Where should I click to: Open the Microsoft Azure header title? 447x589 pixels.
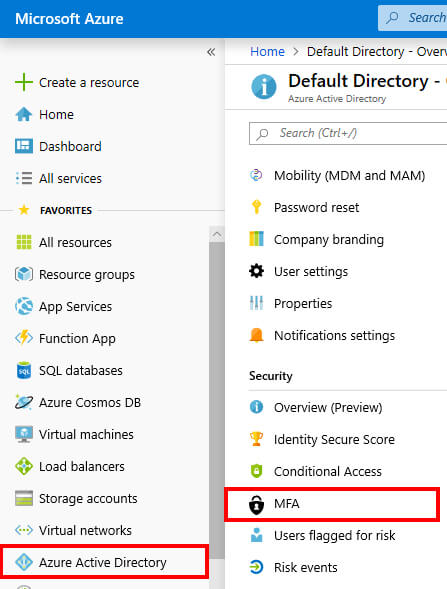[69, 19]
